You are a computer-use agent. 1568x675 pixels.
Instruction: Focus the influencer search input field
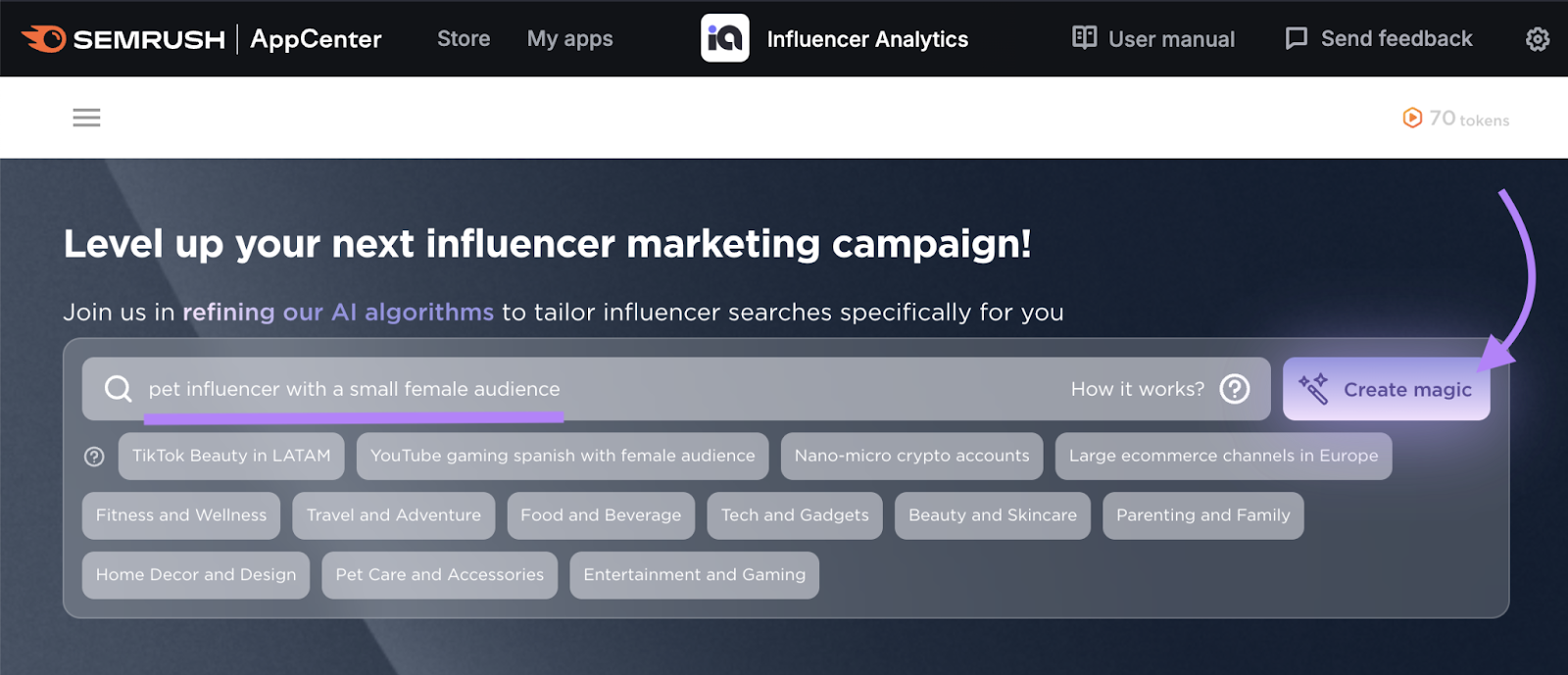(x=676, y=389)
